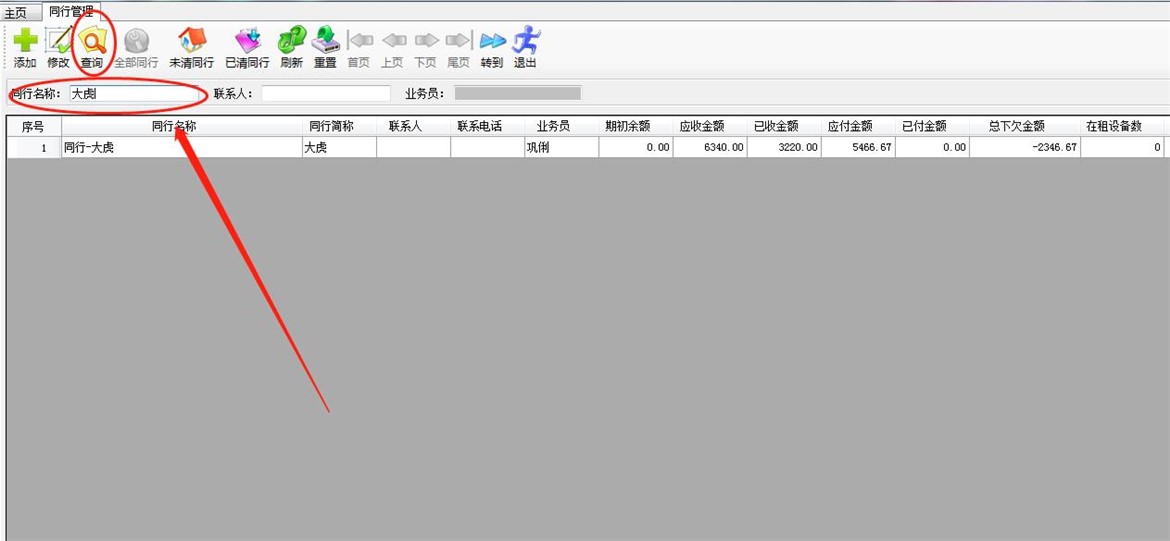Click the 已付金额 cell showing 0.00
The height and width of the screenshot is (541, 1170).
point(932,147)
